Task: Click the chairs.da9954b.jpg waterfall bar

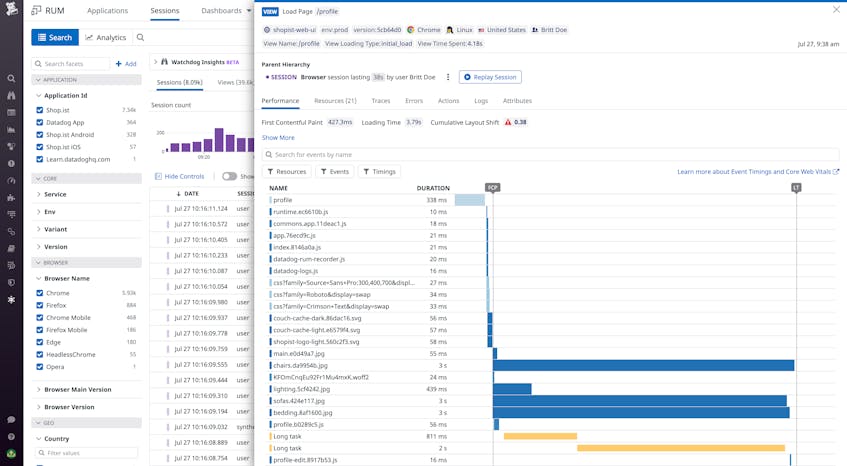Action: coord(643,366)
